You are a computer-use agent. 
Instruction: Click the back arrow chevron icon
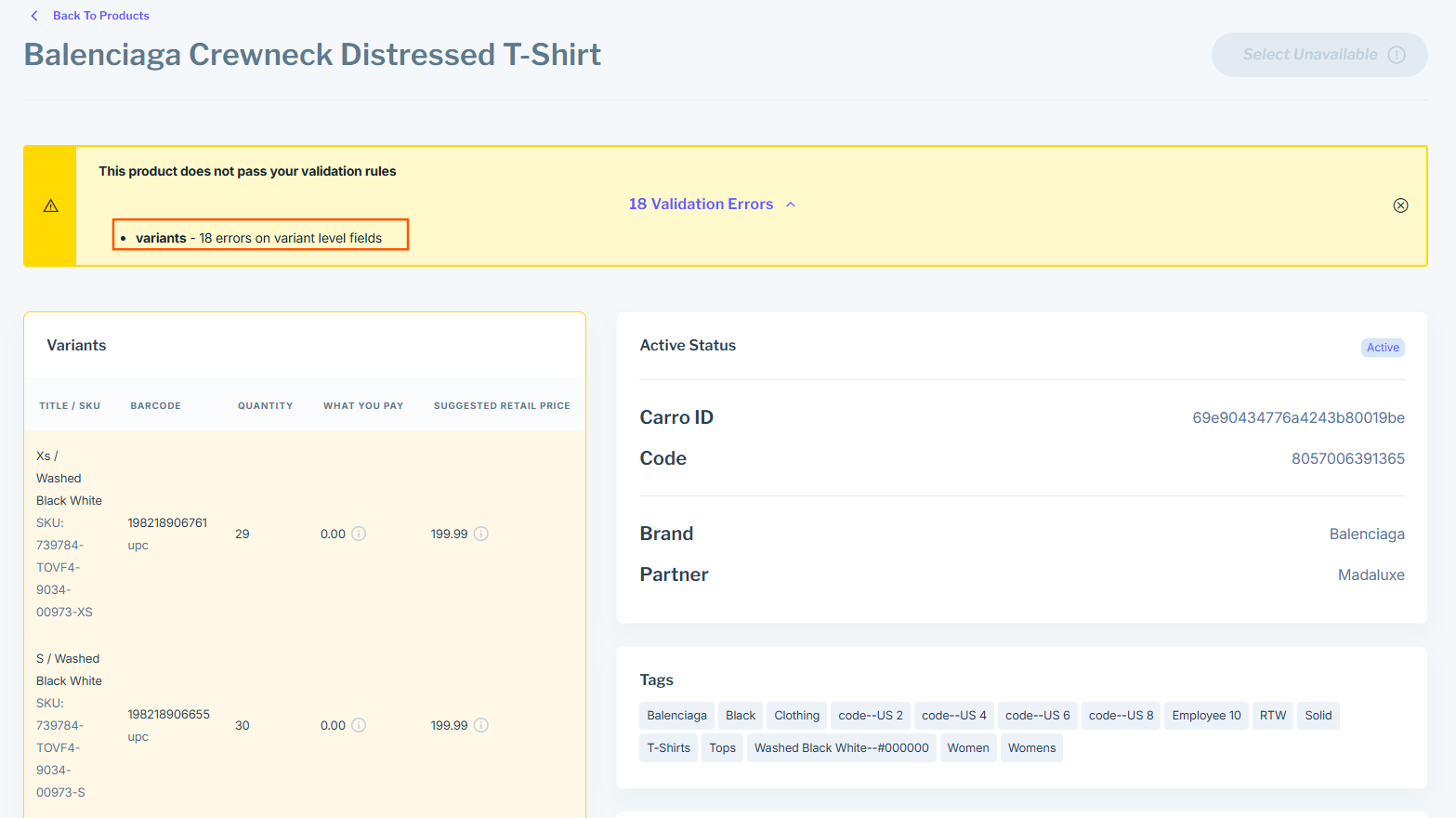coord(34,16)
